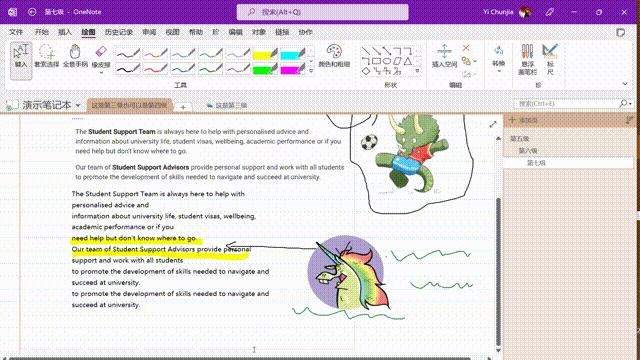Viewport: 640px width, 360px height.
Task: Sort pages using sort icon
Action: click(x=629, y=120)
